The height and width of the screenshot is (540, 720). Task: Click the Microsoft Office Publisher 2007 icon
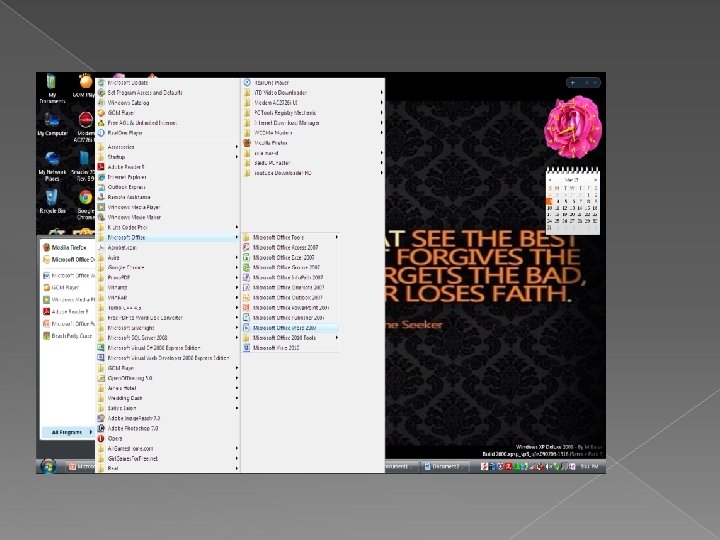pos(246,318)
